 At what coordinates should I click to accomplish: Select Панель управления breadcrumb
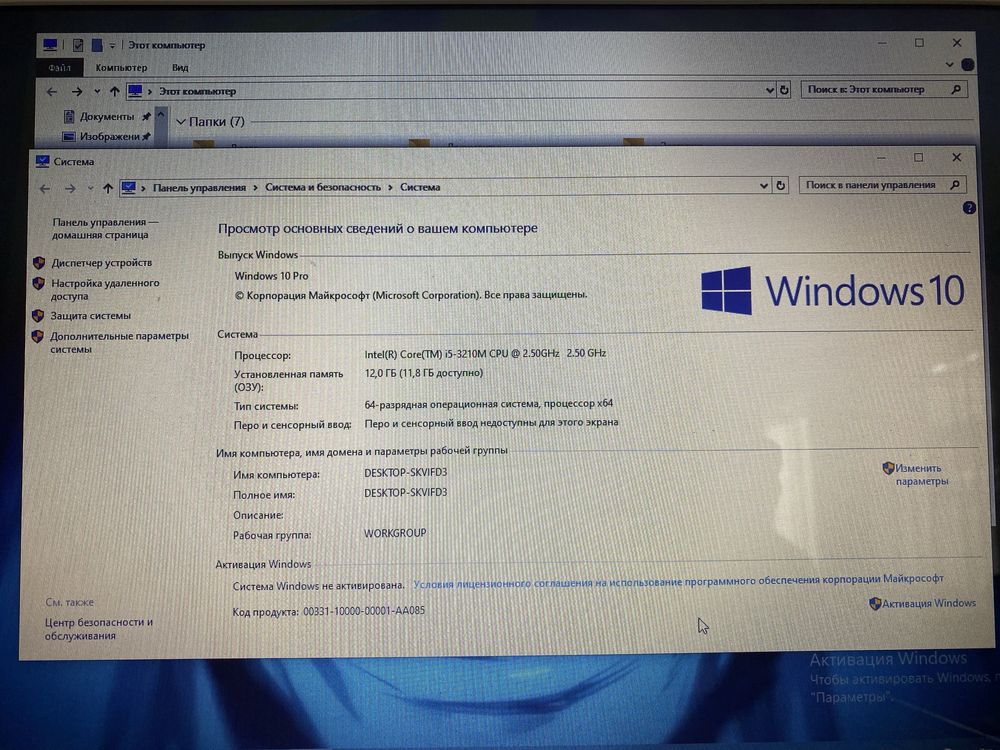click(x=199, y=188)
